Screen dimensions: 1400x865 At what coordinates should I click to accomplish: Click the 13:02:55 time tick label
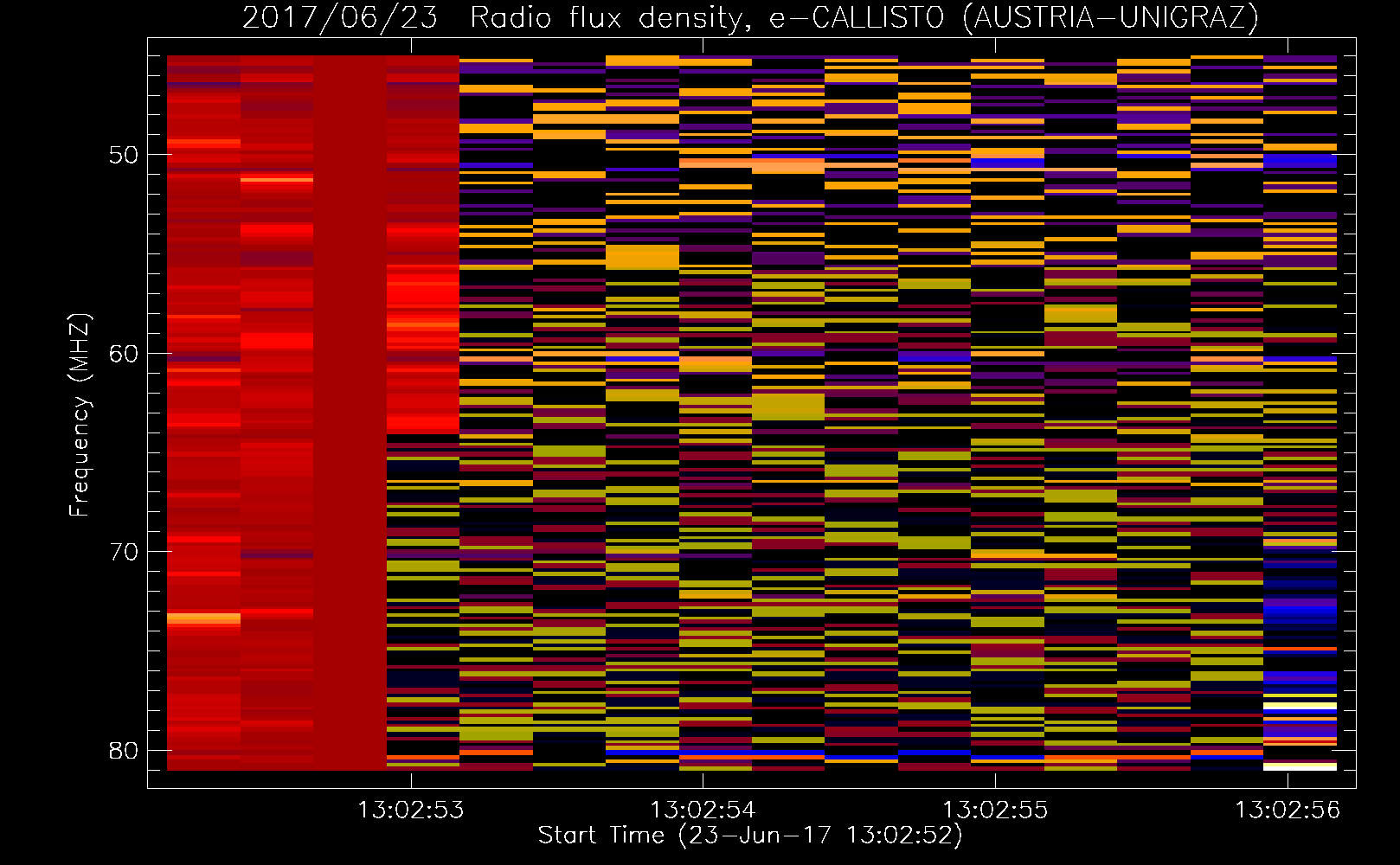pos(995,811)
